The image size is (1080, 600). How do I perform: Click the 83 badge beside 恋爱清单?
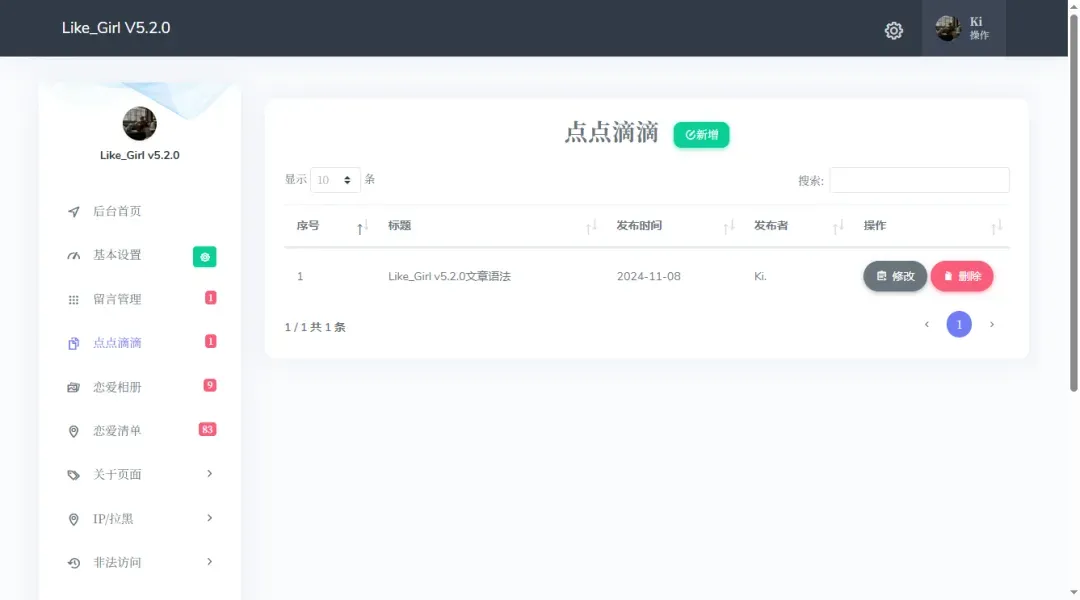tap(207, 429)
